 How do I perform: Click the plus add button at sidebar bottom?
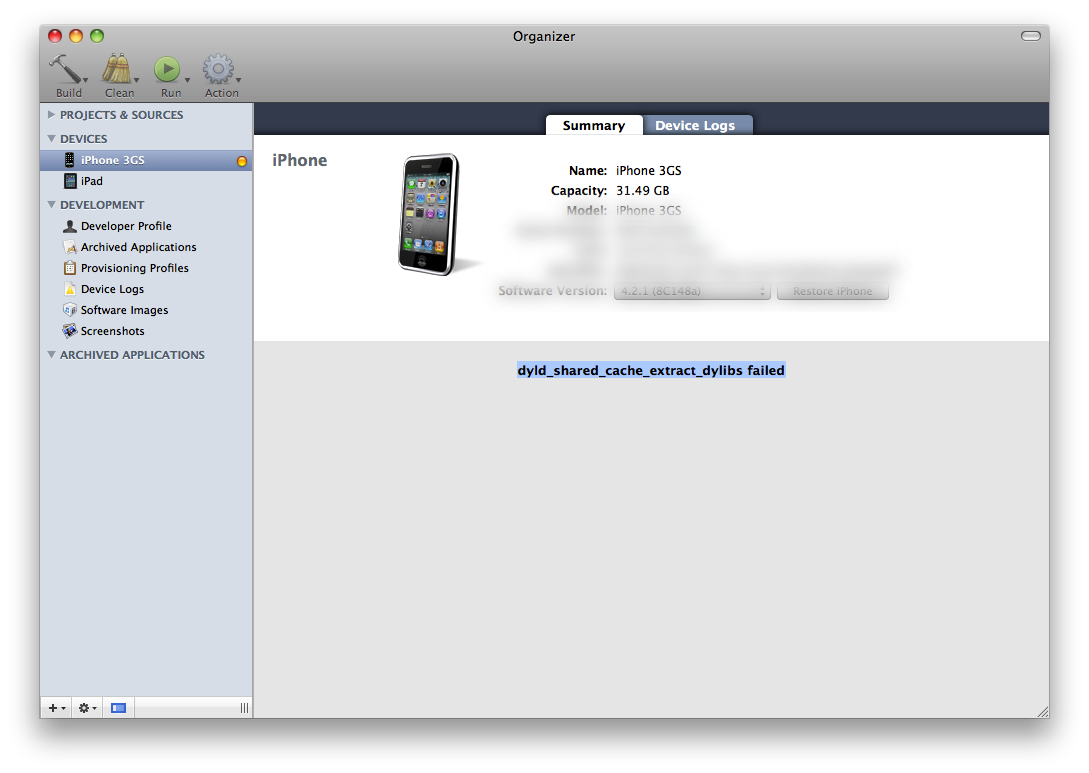pyautogui.click(x=56, y=708)
